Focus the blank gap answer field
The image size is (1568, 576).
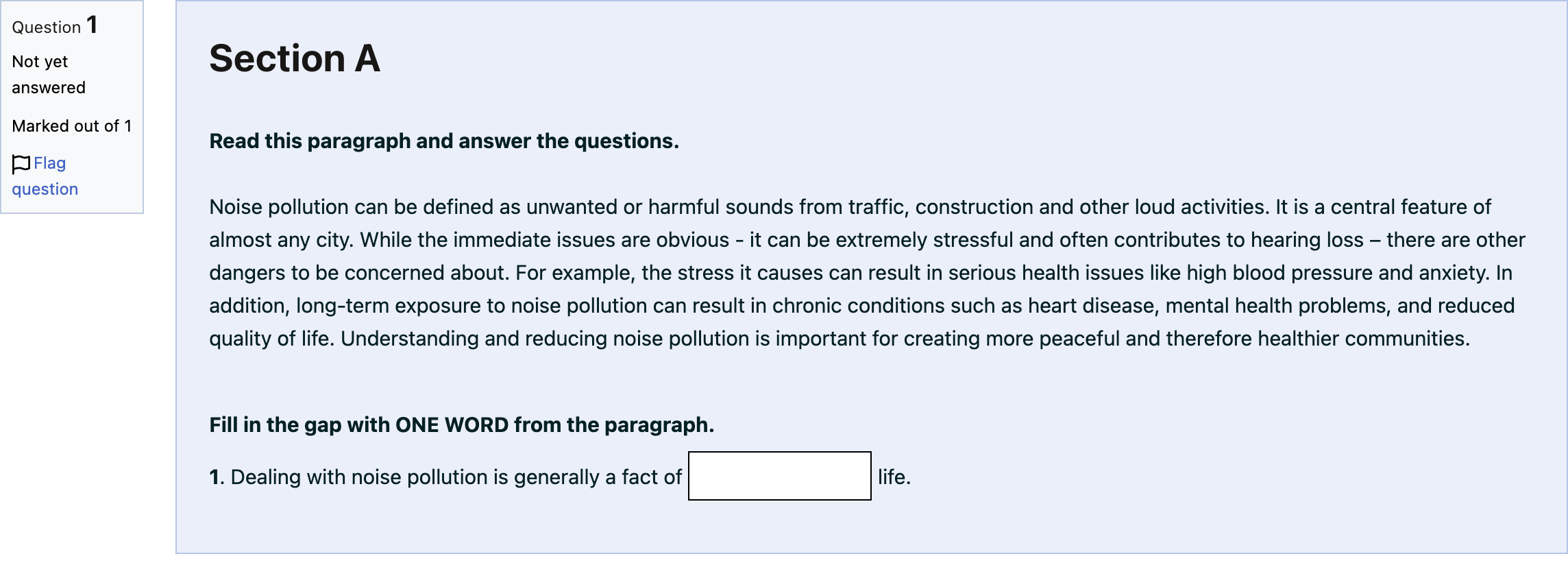779,476
